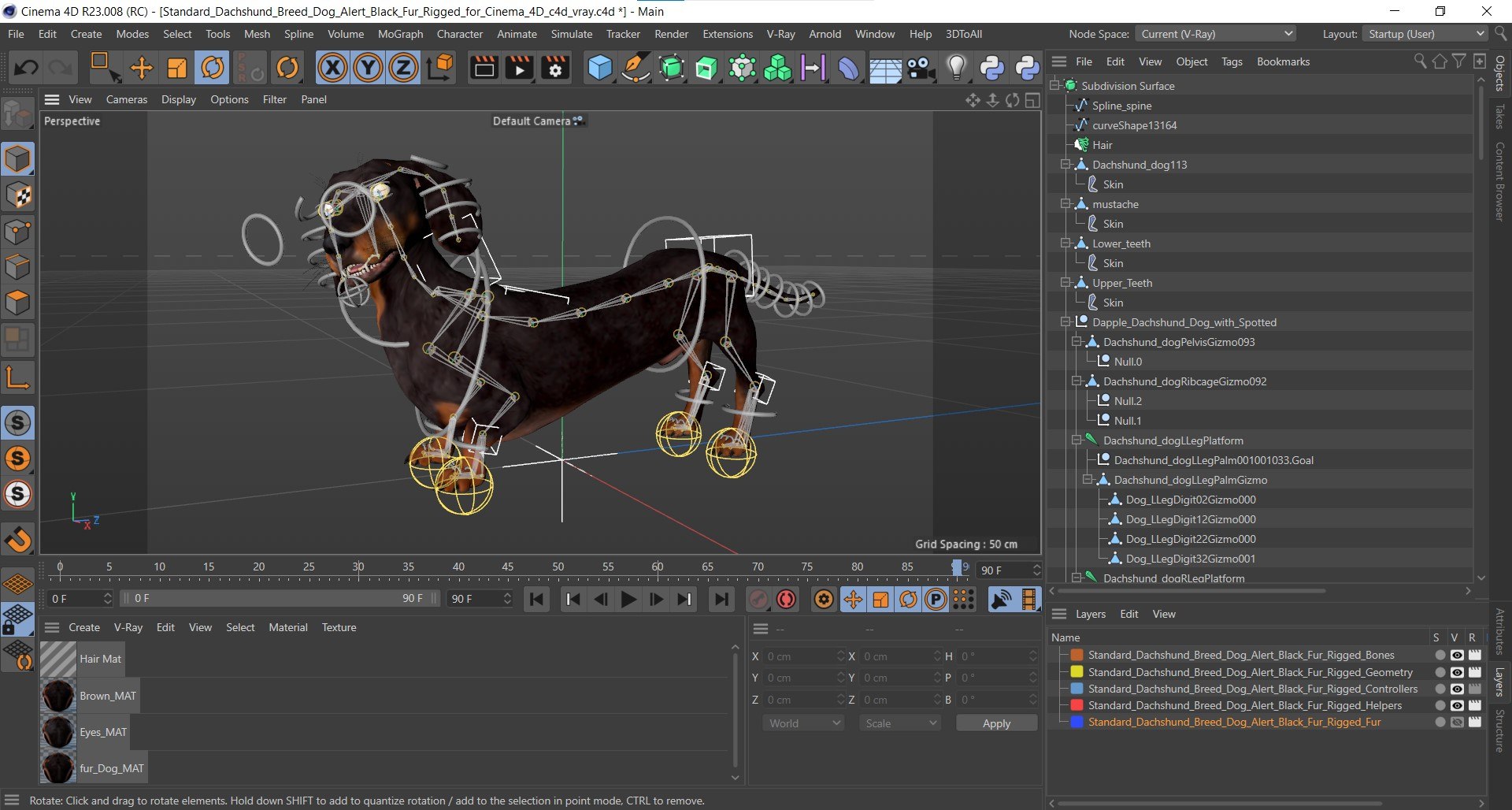
Task: Click frame 45 on the timeline ruler
Action: tap(508, 567)
